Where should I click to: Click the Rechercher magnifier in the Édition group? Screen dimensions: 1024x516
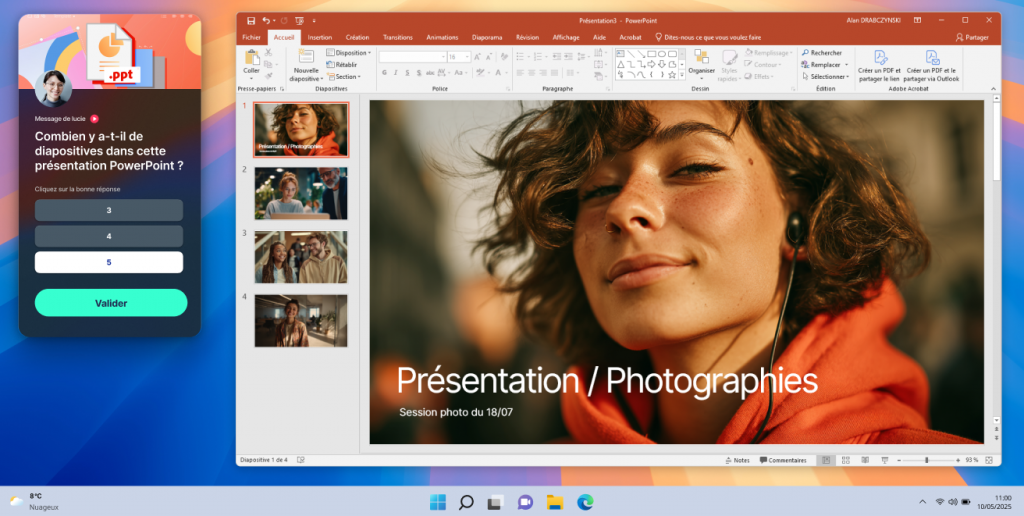pyautogui.click(x=806, y=53)
